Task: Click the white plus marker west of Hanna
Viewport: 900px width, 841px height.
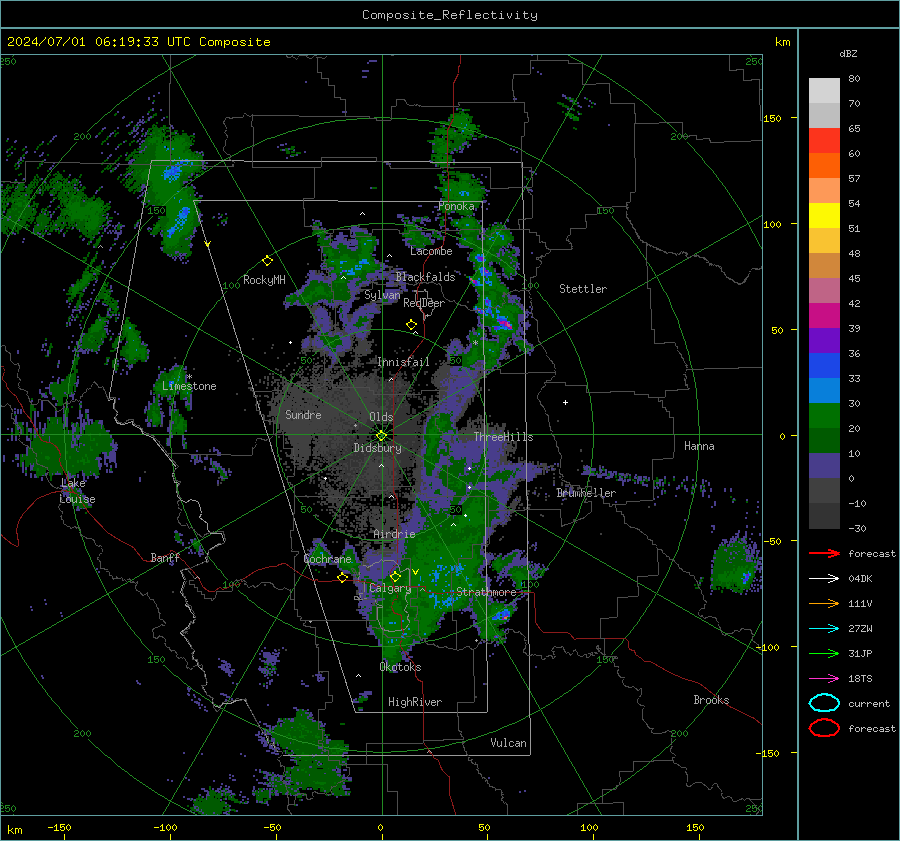Action: [565, 402]
